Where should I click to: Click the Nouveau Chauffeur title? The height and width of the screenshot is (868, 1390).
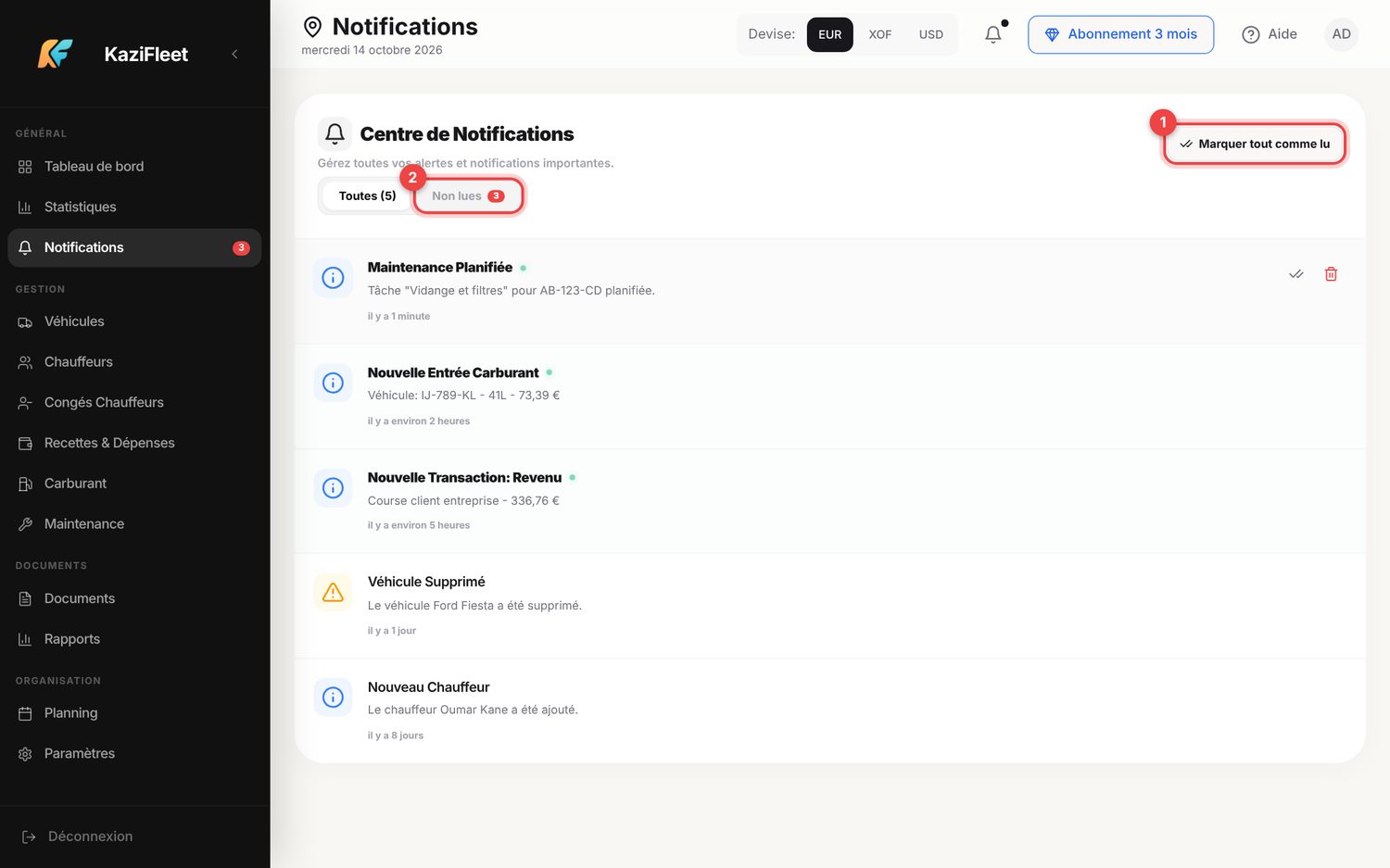(x=428, y=687)
